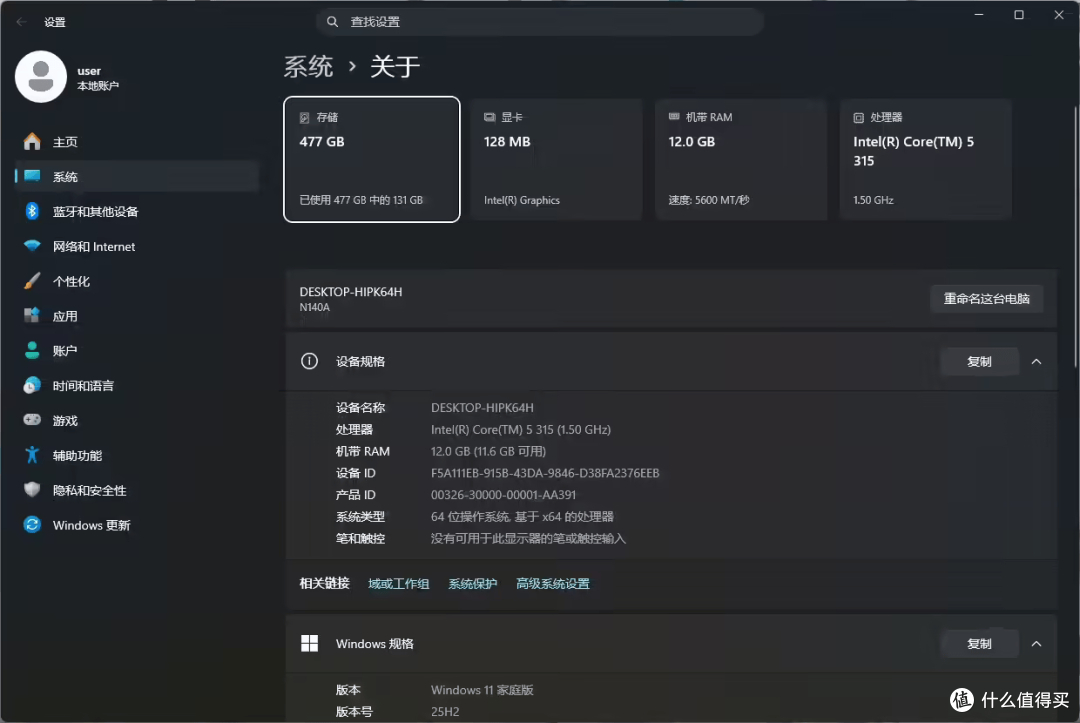Viewport: 1080px width, 723px height.
Task: Focus the 查找设置 search box
Action: (540, 22)
